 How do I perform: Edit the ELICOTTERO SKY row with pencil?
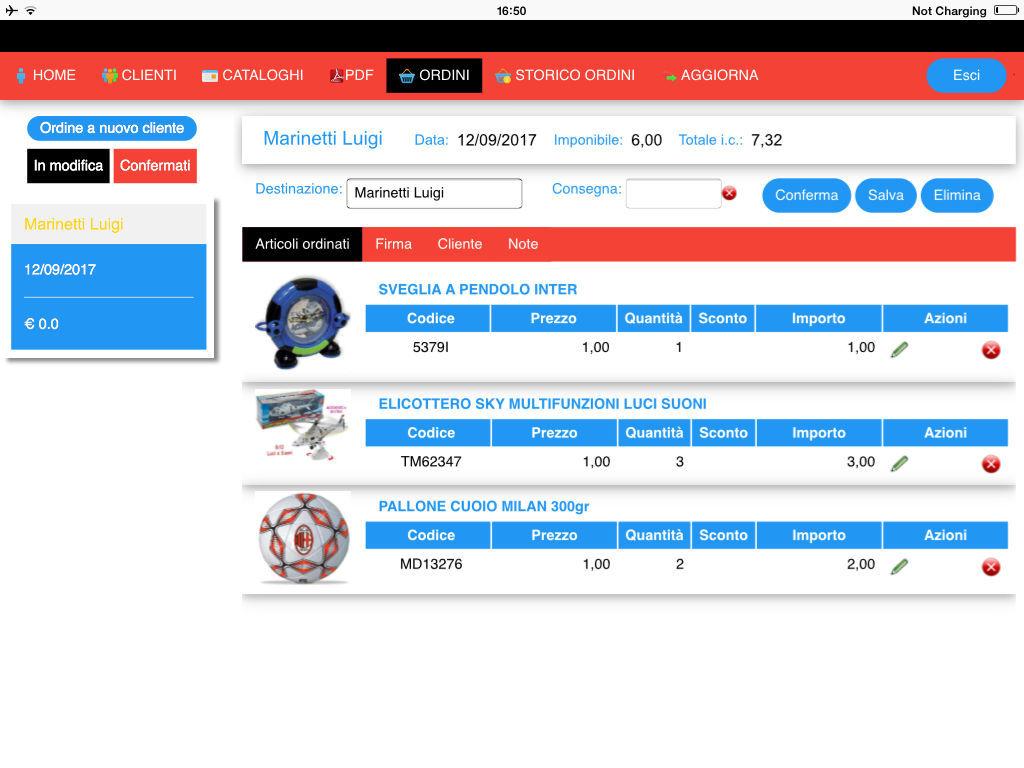[x=899, y=464]
